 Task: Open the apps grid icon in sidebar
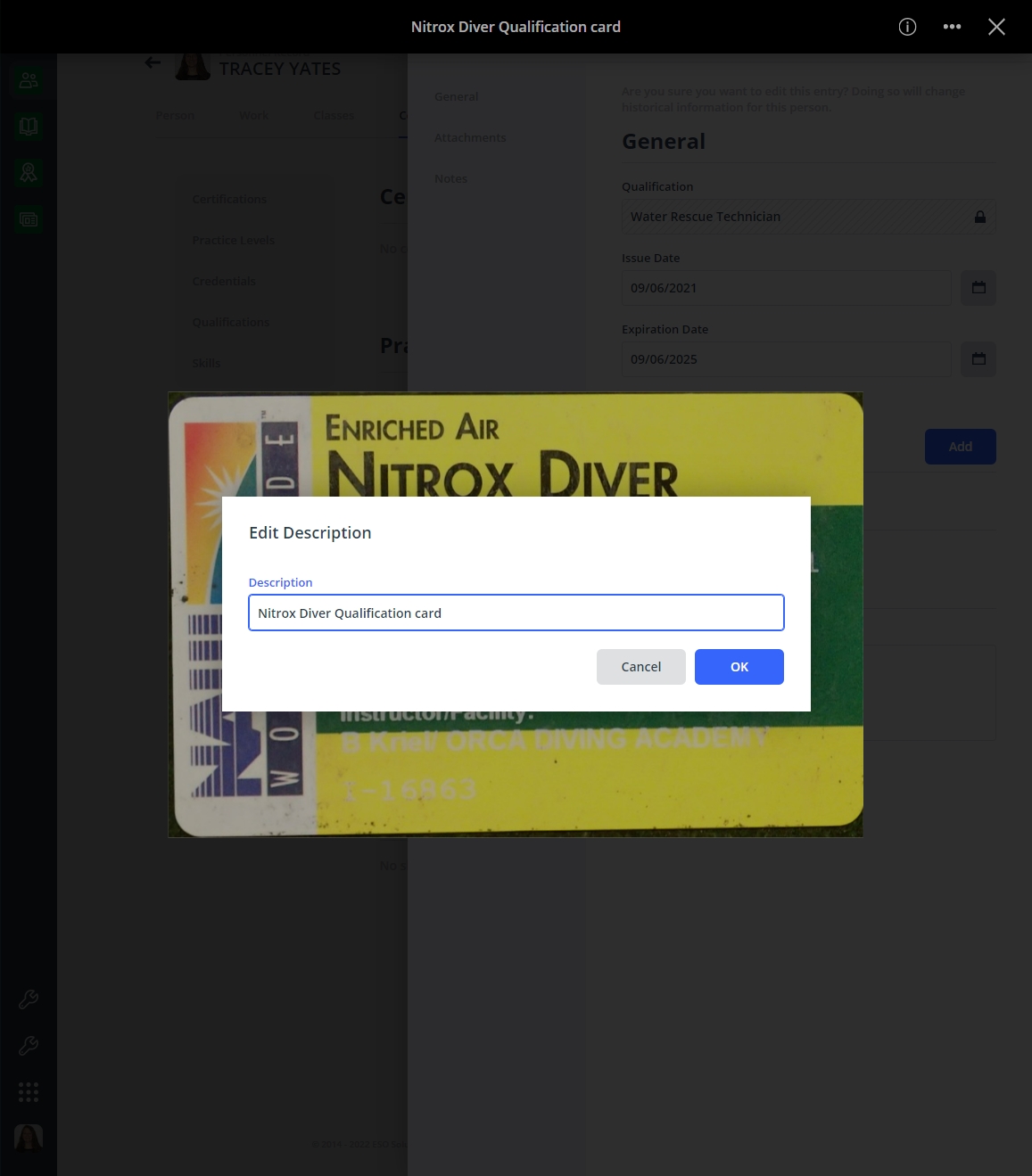tap(29, 1092)
